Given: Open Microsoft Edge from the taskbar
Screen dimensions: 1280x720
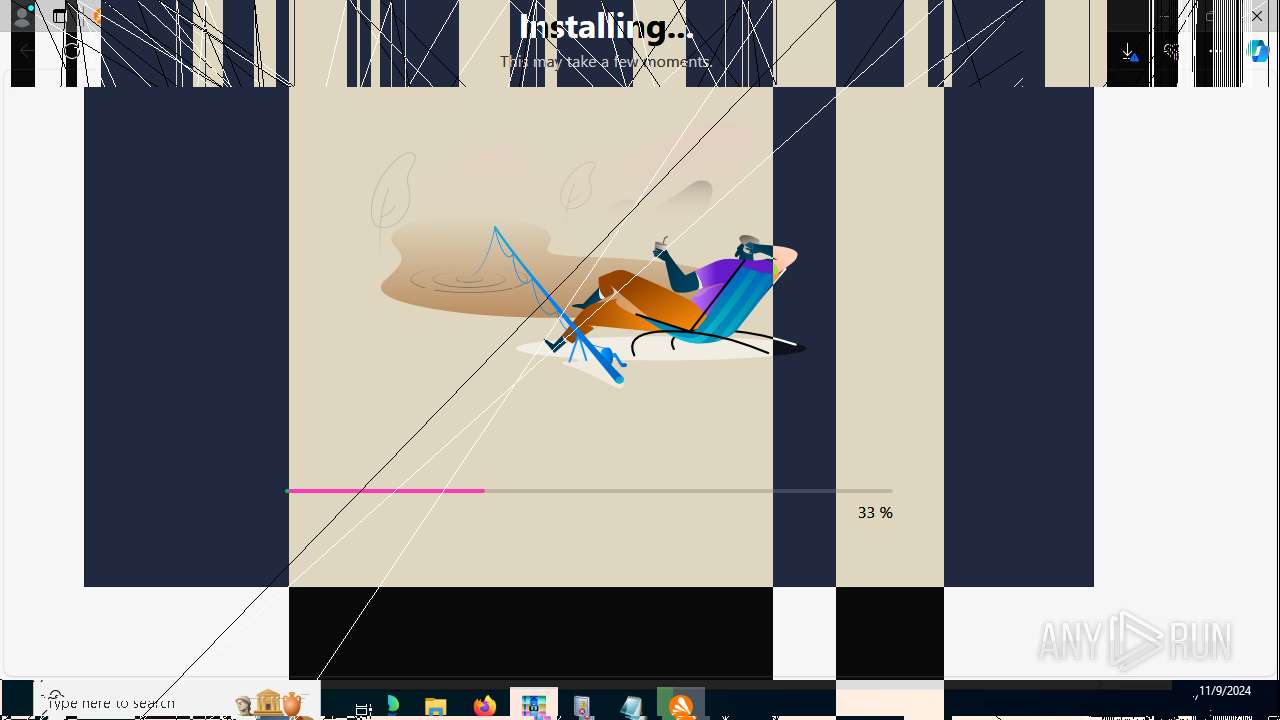Looking at the screenshot, I should [x=393, y=706].
